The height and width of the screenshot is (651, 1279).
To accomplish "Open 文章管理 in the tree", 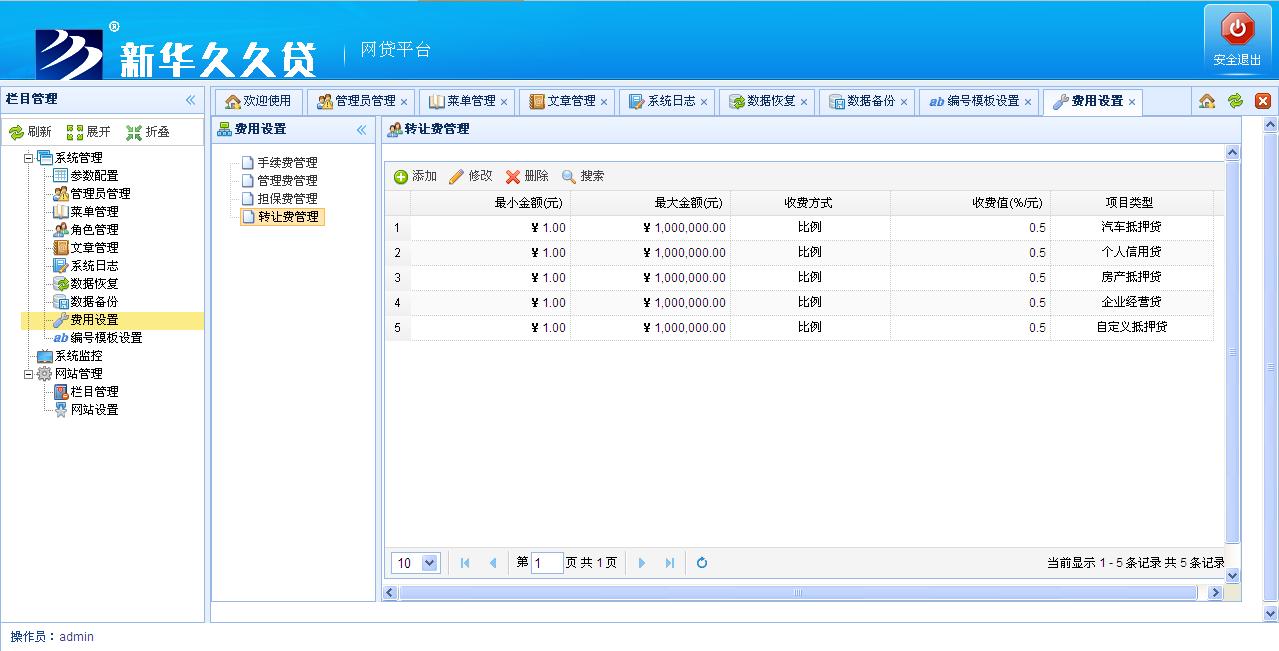I will (x=94, y=248).
